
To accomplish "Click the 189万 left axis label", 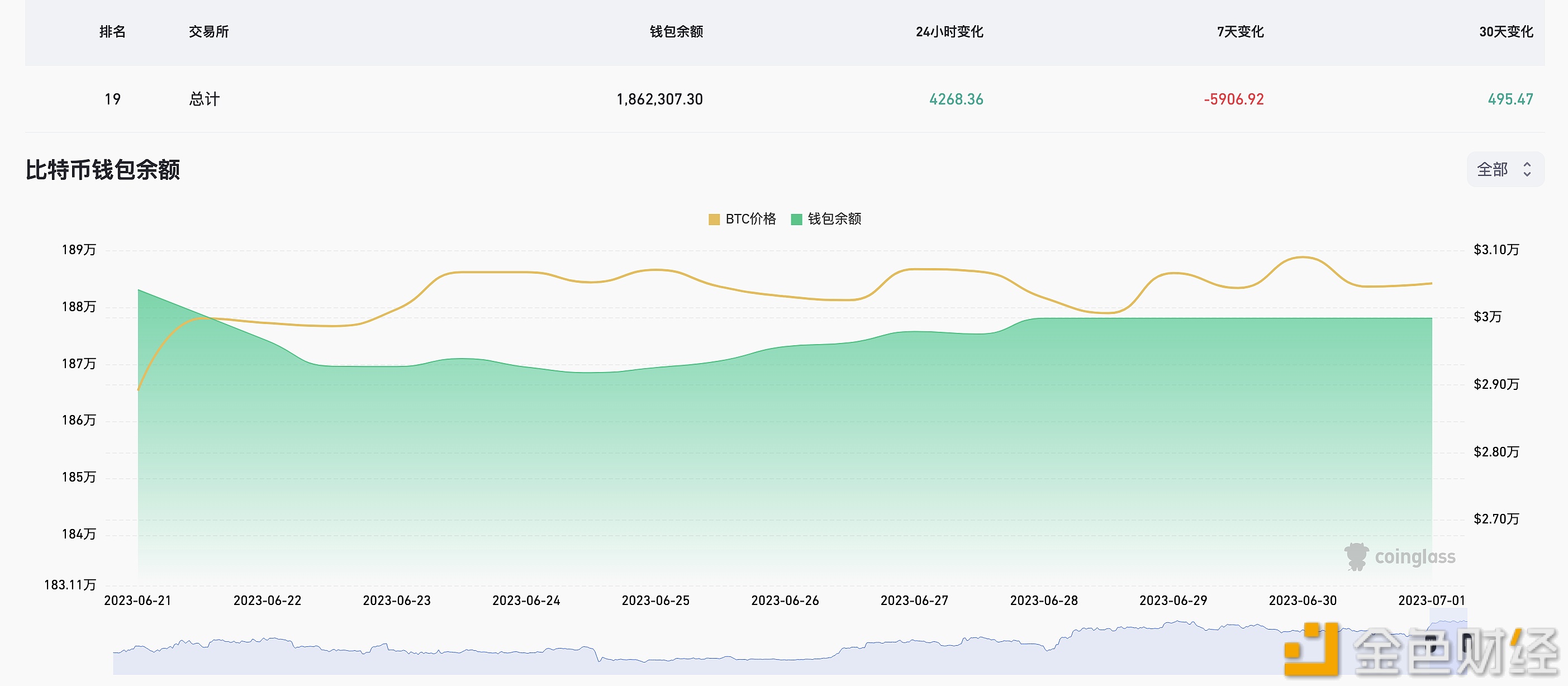I will pyautogui.click(x=79, y=250).
